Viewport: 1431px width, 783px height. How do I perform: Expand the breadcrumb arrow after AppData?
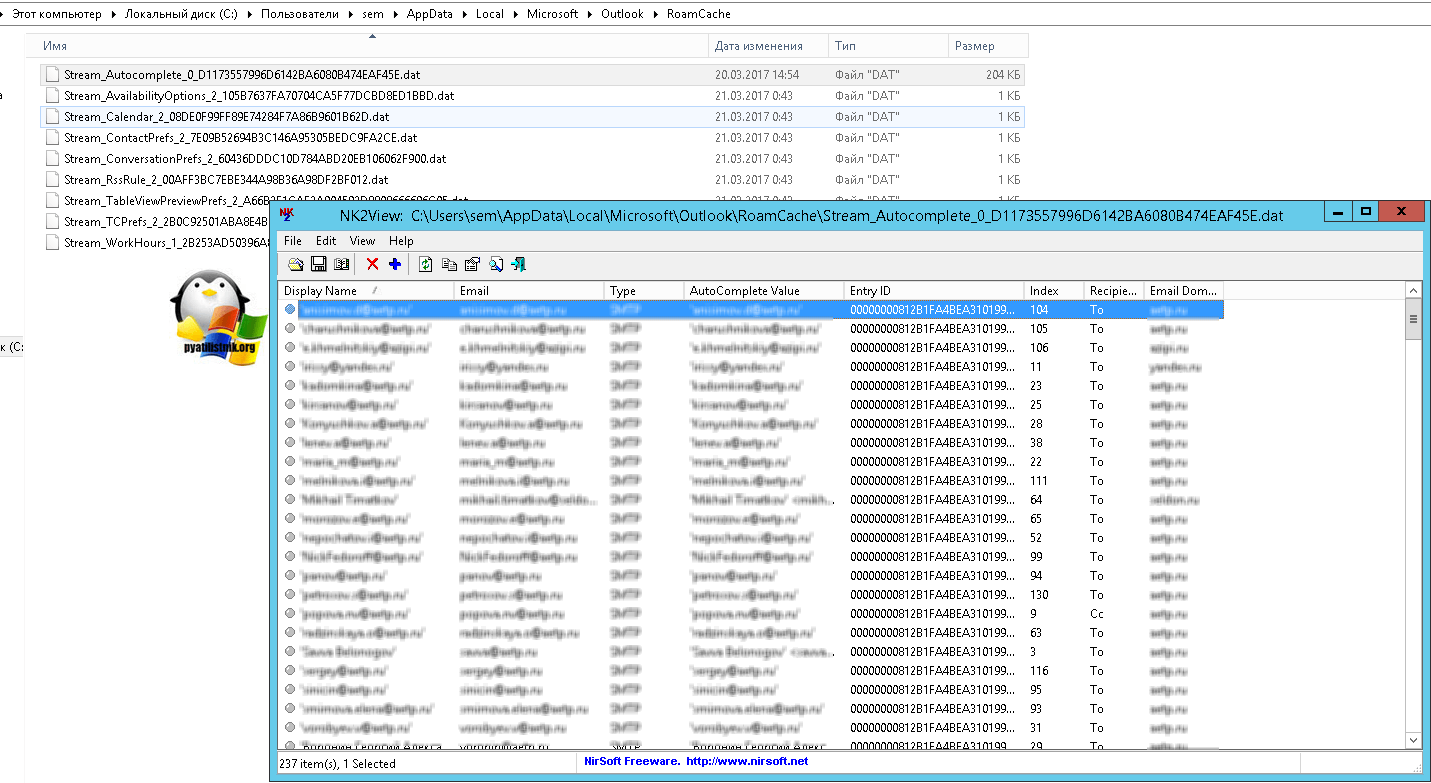pyautogui.click(x=466, y=14)
